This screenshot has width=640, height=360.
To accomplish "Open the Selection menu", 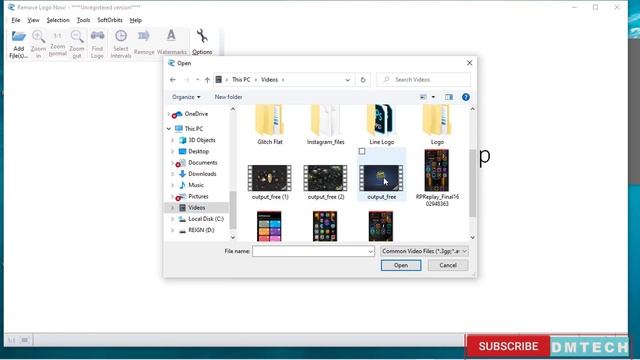I will [58, 20].
